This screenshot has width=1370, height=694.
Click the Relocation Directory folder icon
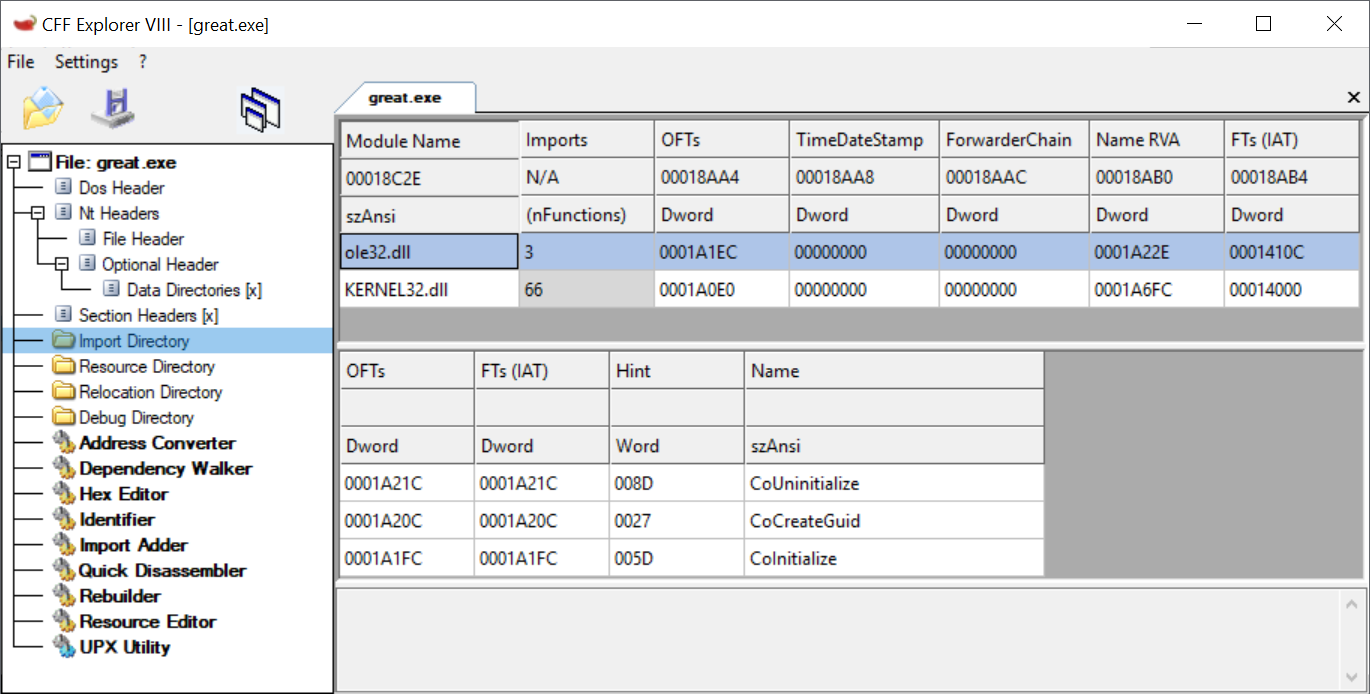point(64,392)
